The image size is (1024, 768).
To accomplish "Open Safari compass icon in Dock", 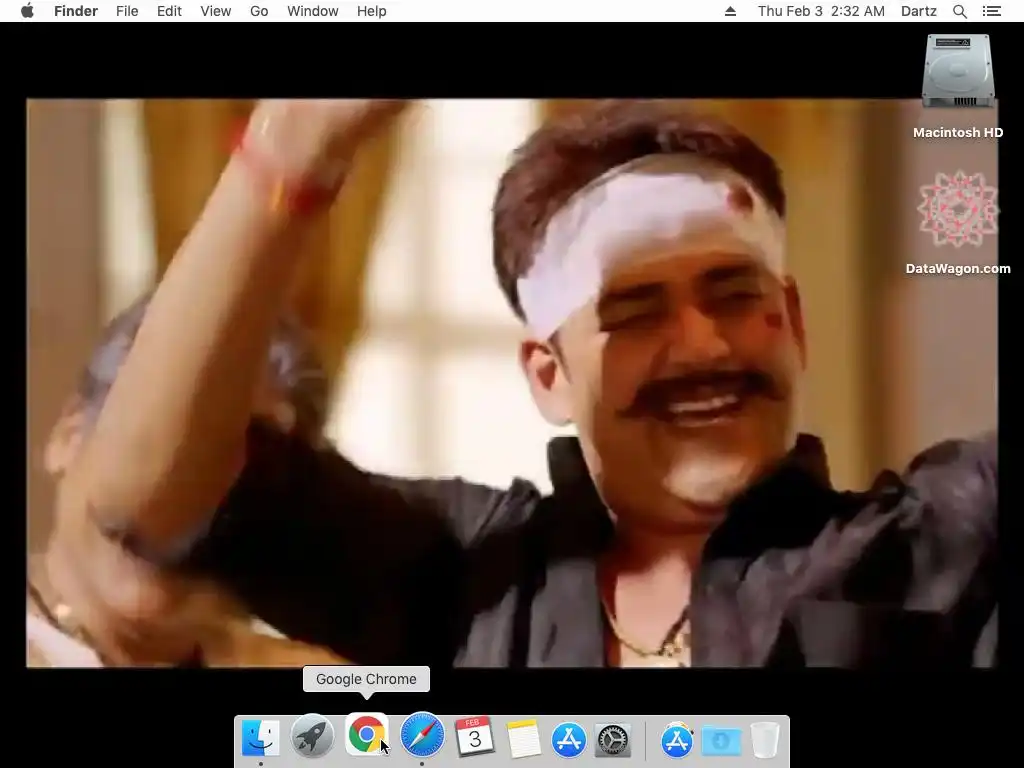I will pos(422,735).
